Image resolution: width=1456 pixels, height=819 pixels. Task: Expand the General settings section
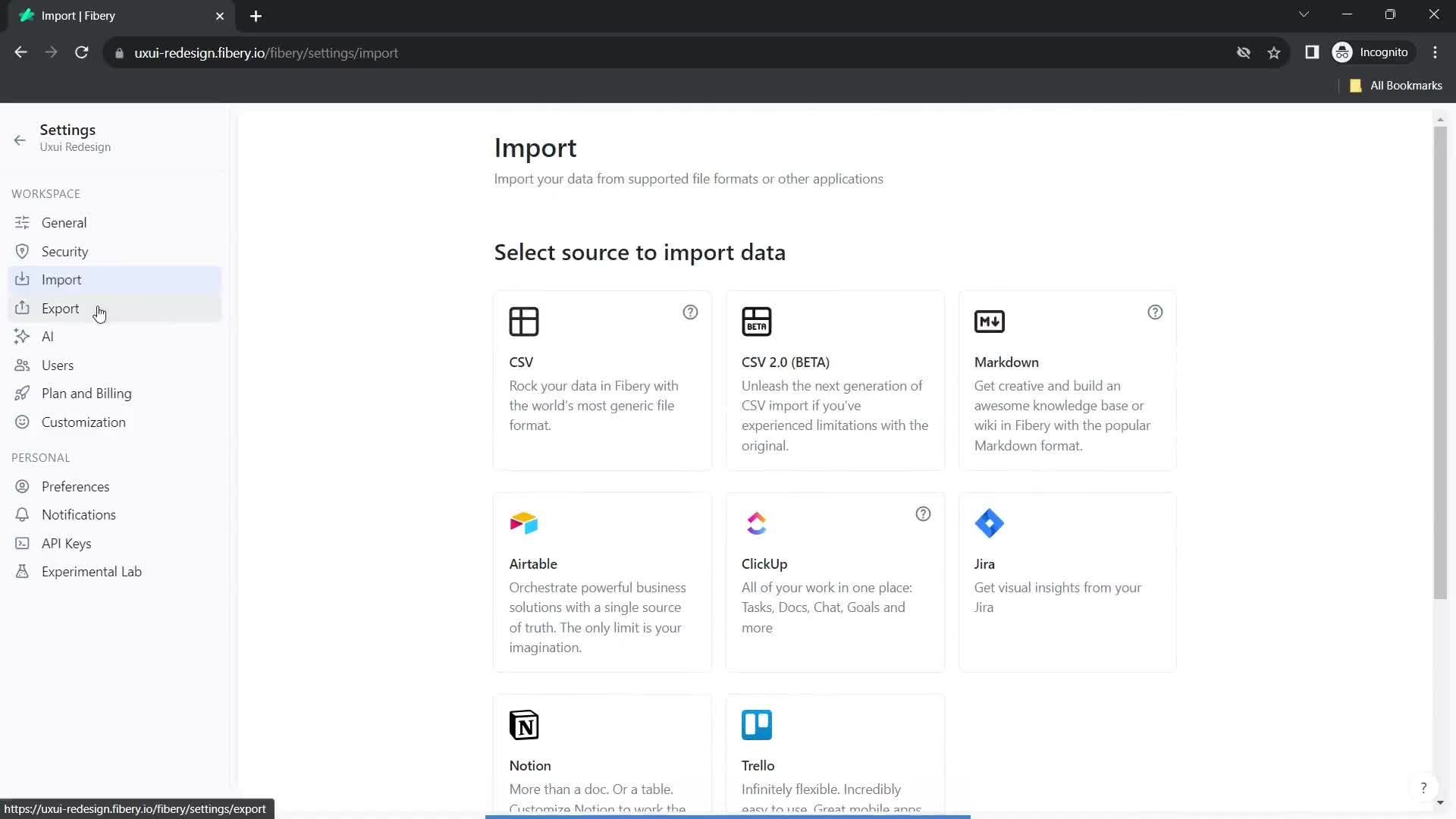pos(64,222)
